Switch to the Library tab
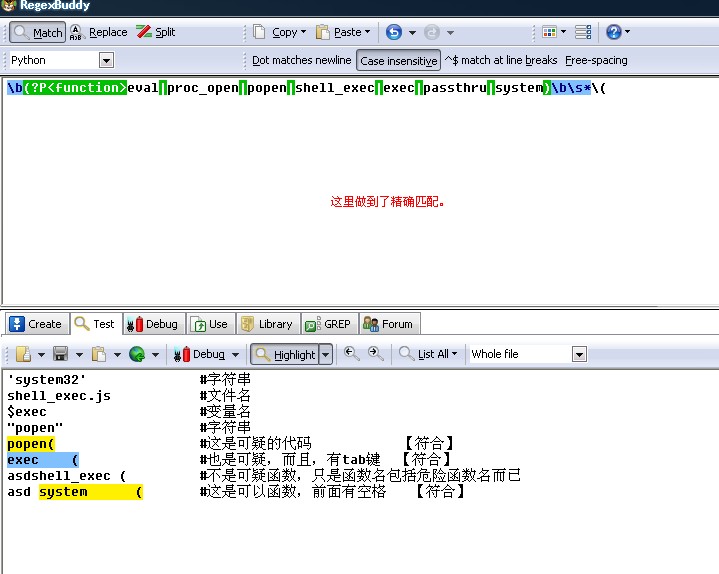Viewport: 719px width, 574px height. (266, 324)
